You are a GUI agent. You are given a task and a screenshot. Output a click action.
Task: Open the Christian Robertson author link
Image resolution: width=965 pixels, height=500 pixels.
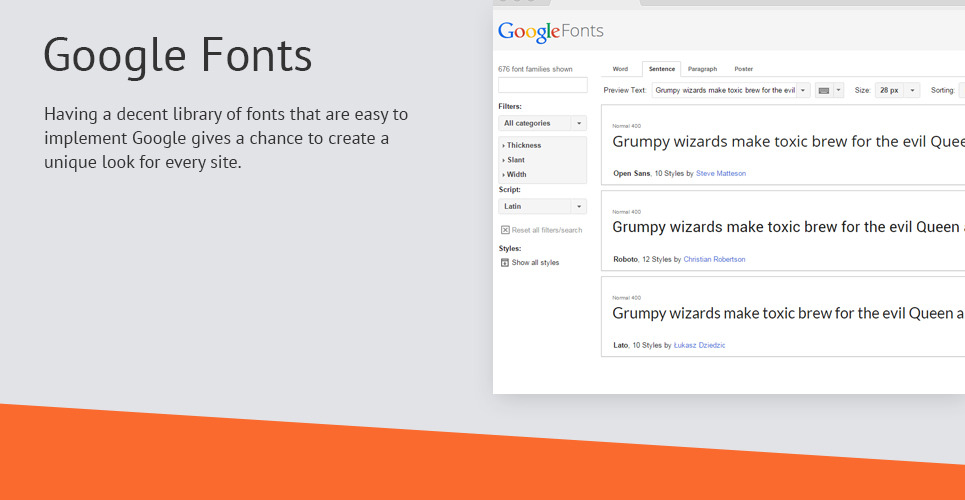pos(714,259)
